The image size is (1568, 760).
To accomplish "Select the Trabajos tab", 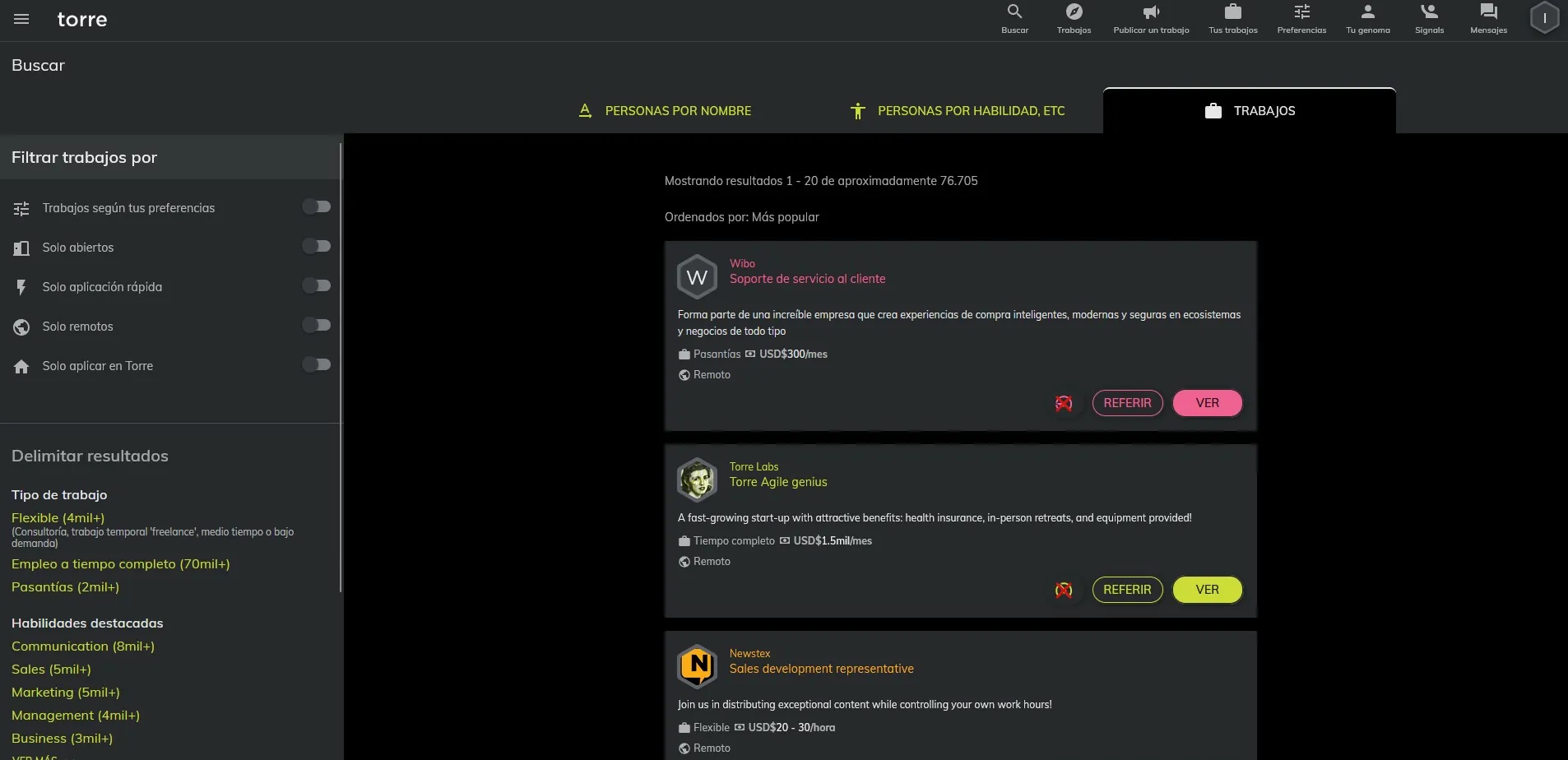I will (1249, 111).
